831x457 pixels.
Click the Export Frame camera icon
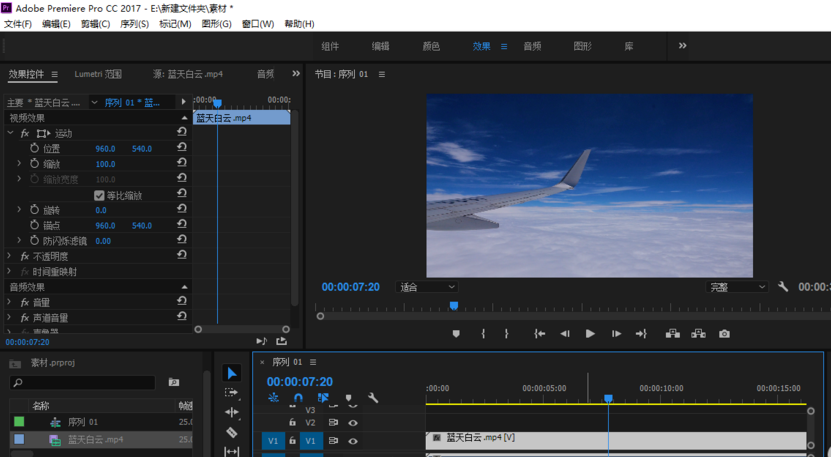(x=724, y=334)
